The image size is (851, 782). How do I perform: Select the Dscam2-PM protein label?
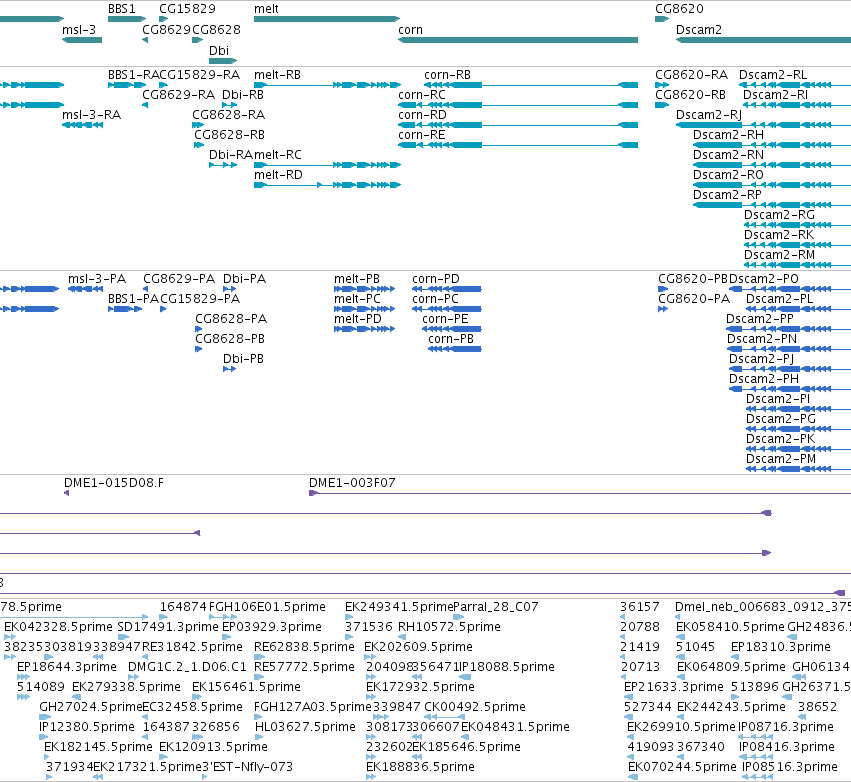781,459
